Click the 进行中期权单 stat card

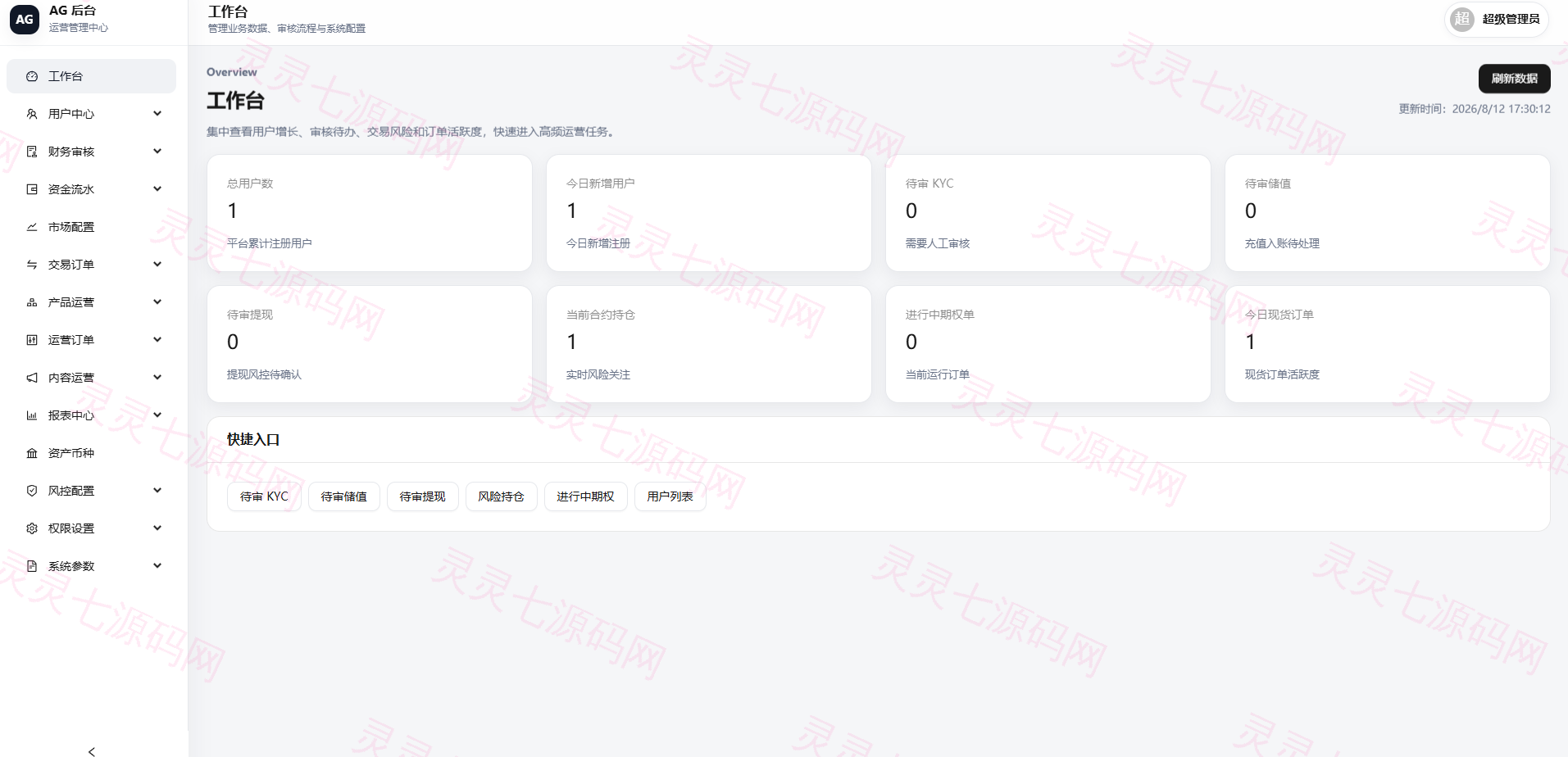[x=1048, y=344]
